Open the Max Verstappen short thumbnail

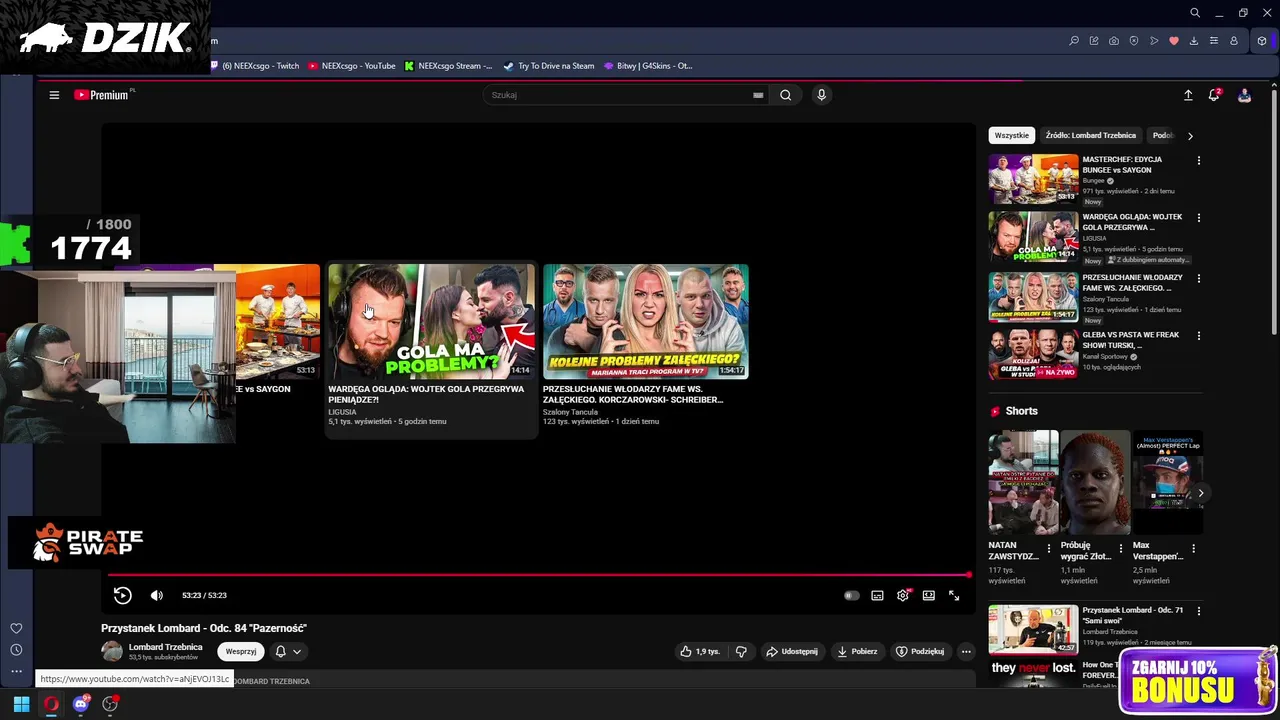click(x=1167, y=483)
